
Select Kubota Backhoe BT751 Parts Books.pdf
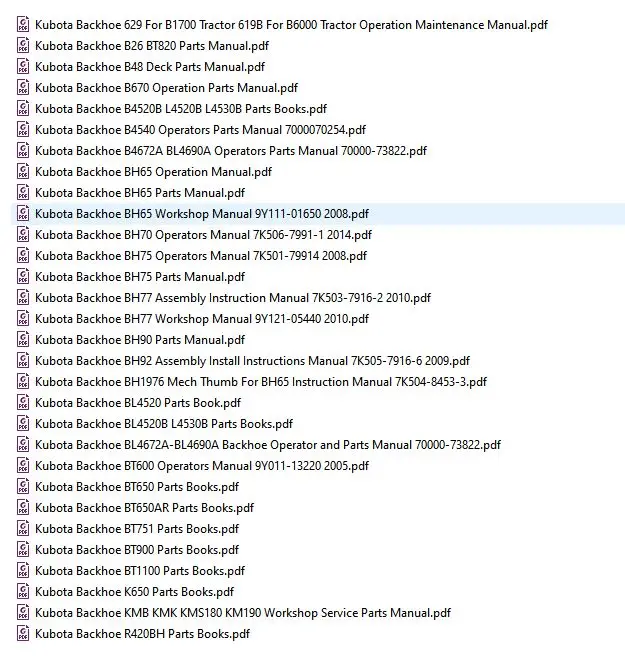(137, 529)
